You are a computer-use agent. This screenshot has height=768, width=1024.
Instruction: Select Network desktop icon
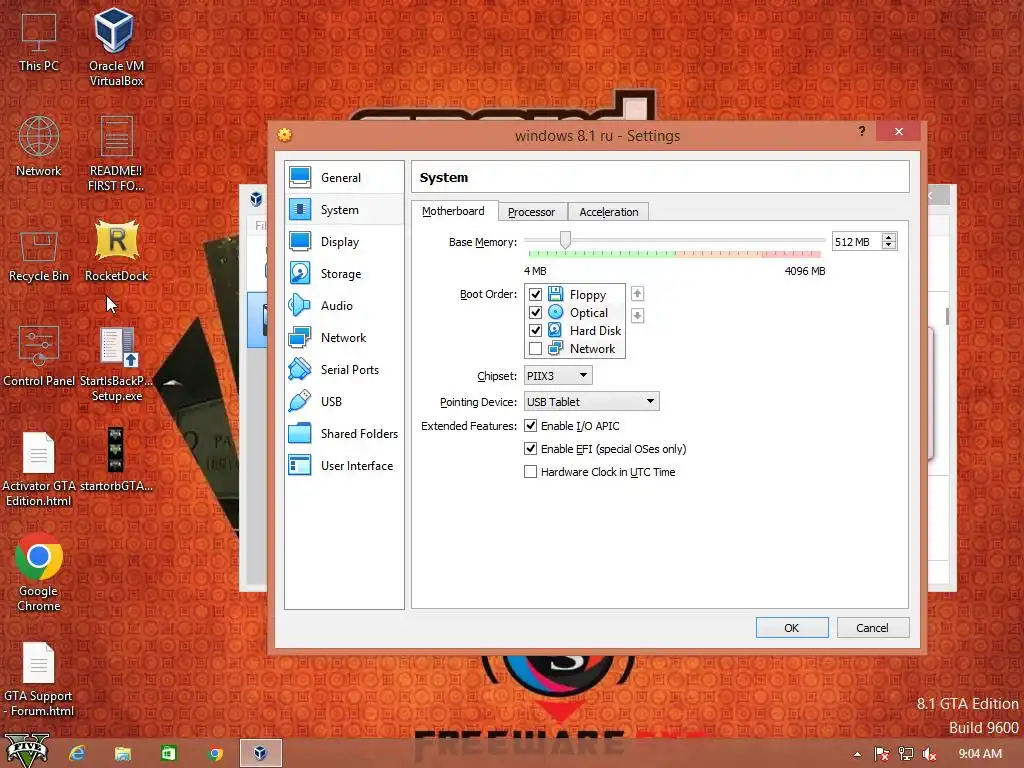coord(39,146)
